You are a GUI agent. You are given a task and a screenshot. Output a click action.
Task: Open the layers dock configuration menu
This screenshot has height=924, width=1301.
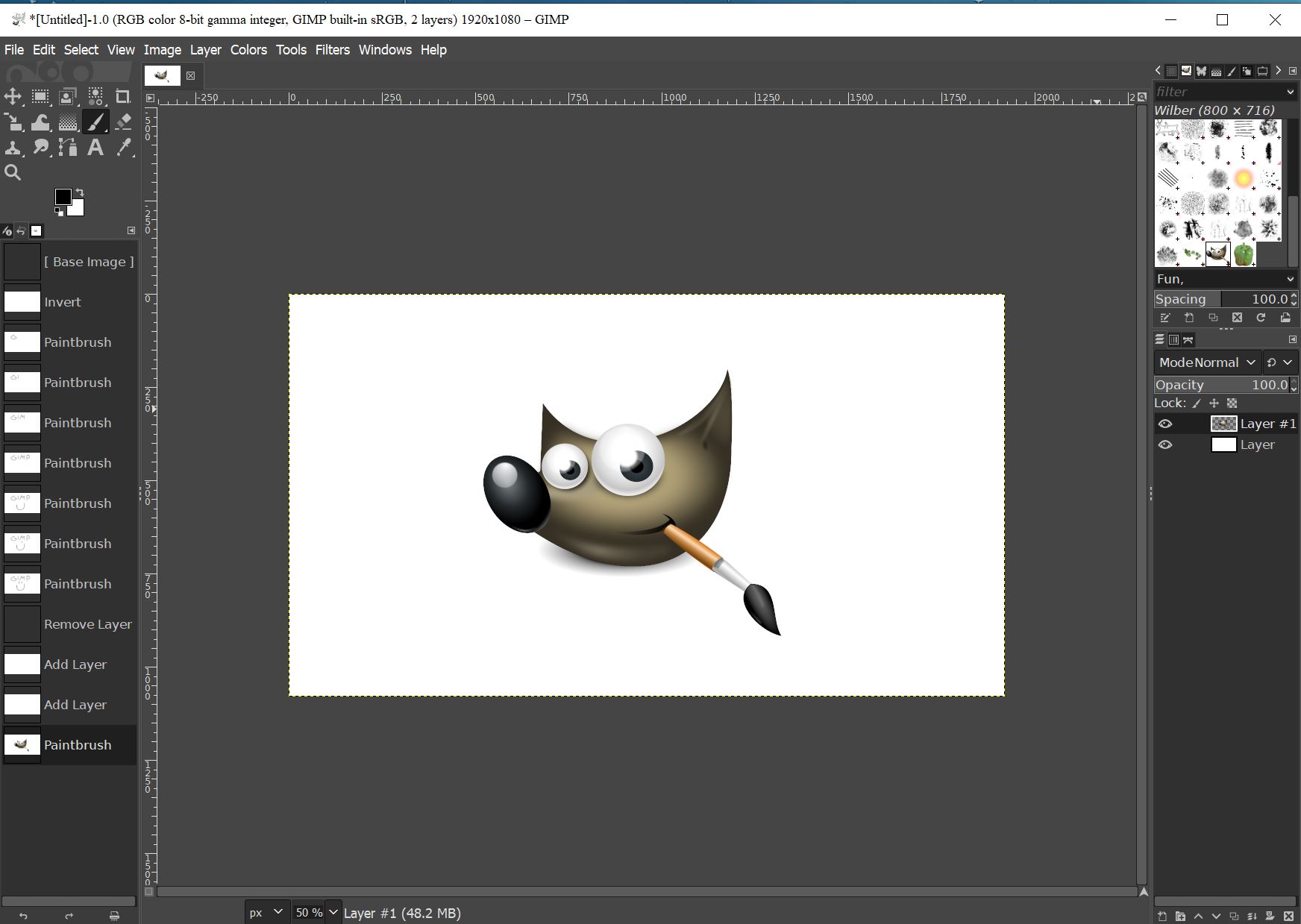1293,339
